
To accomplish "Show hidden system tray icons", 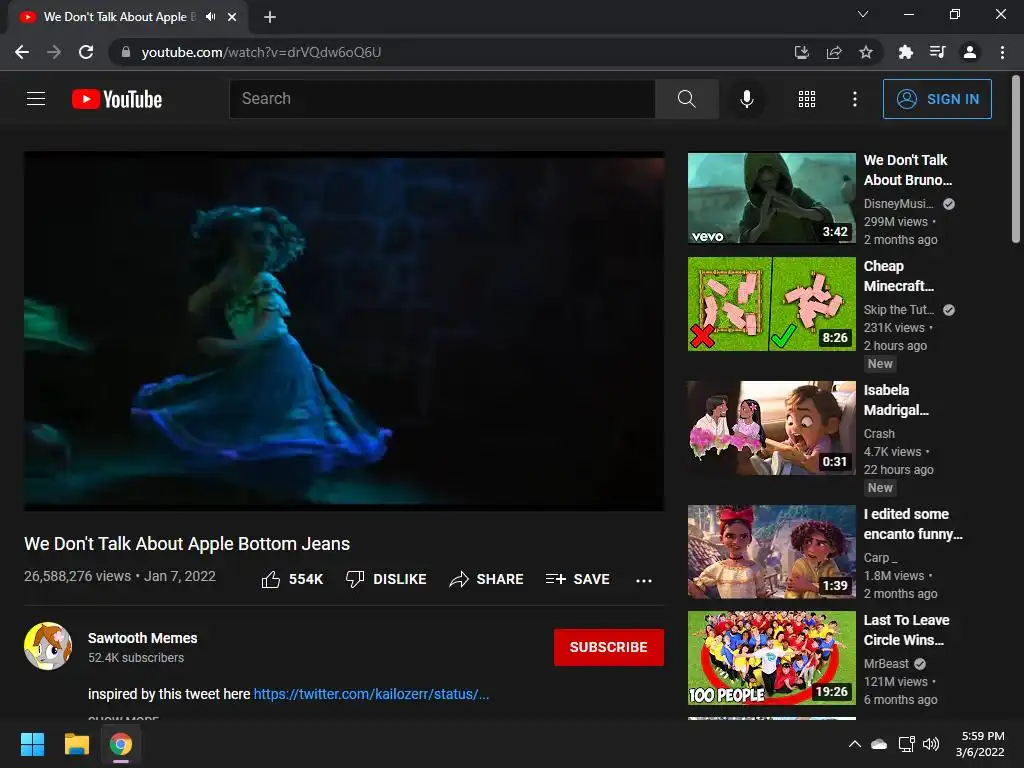I will (x=854, y=744).
